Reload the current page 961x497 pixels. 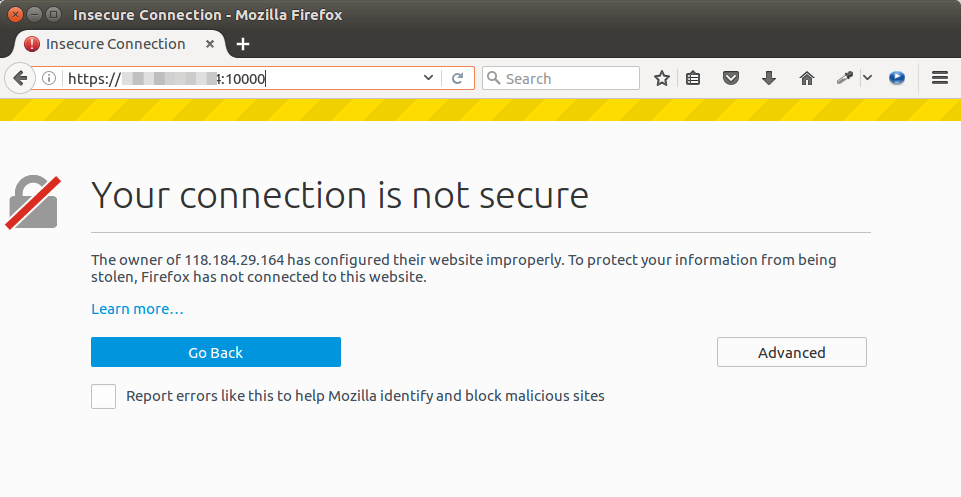point(457,78)
